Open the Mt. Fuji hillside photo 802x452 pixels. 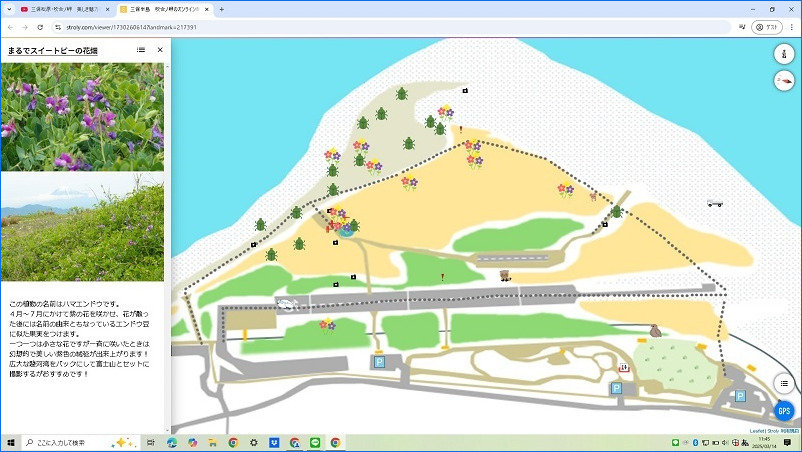82,228
